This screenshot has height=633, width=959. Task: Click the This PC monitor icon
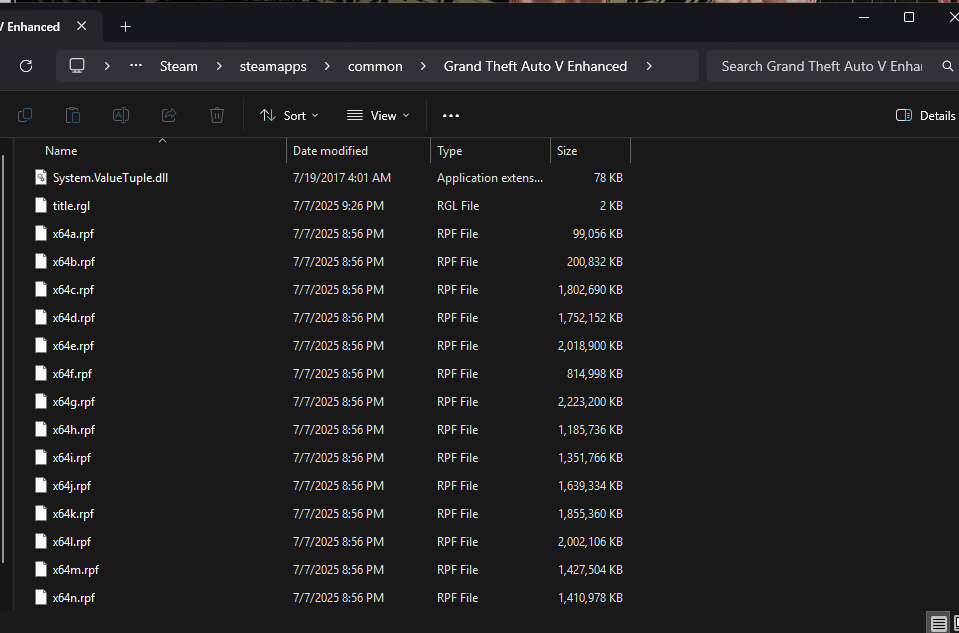pyautogui.click(x=77, y=66)
